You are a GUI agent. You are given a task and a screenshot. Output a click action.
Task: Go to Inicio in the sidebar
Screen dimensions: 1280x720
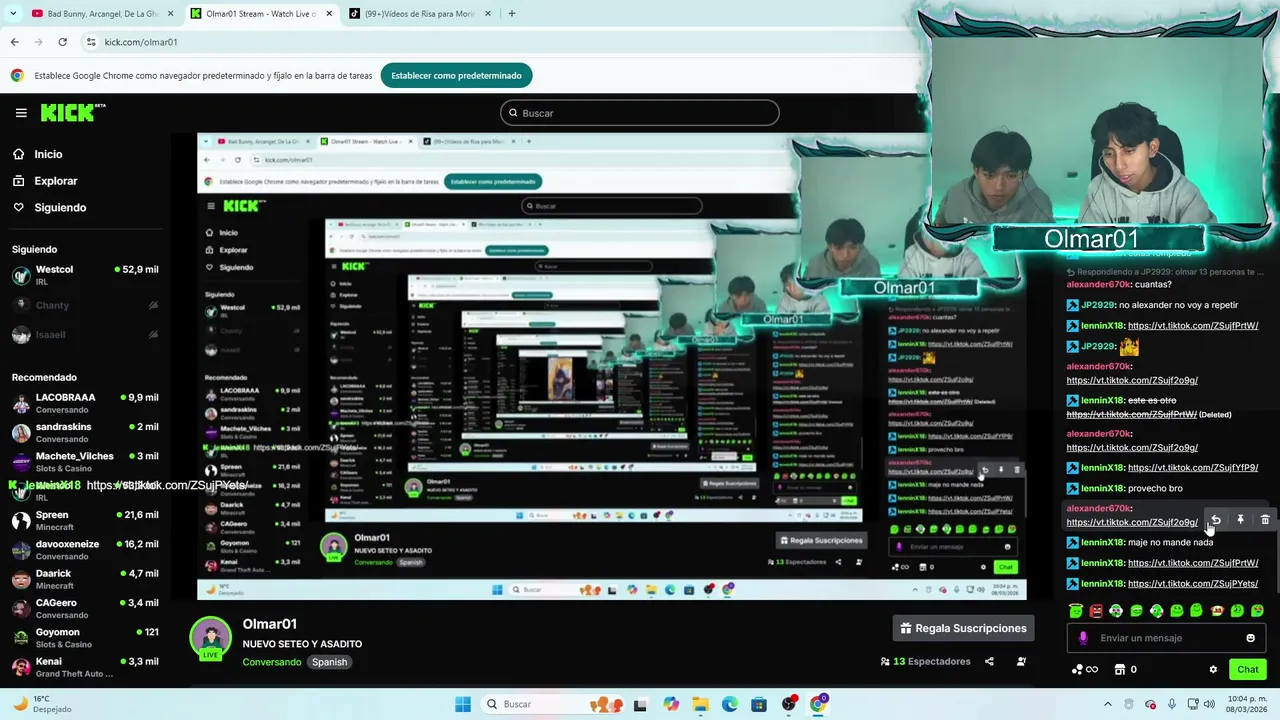[37, 154]
